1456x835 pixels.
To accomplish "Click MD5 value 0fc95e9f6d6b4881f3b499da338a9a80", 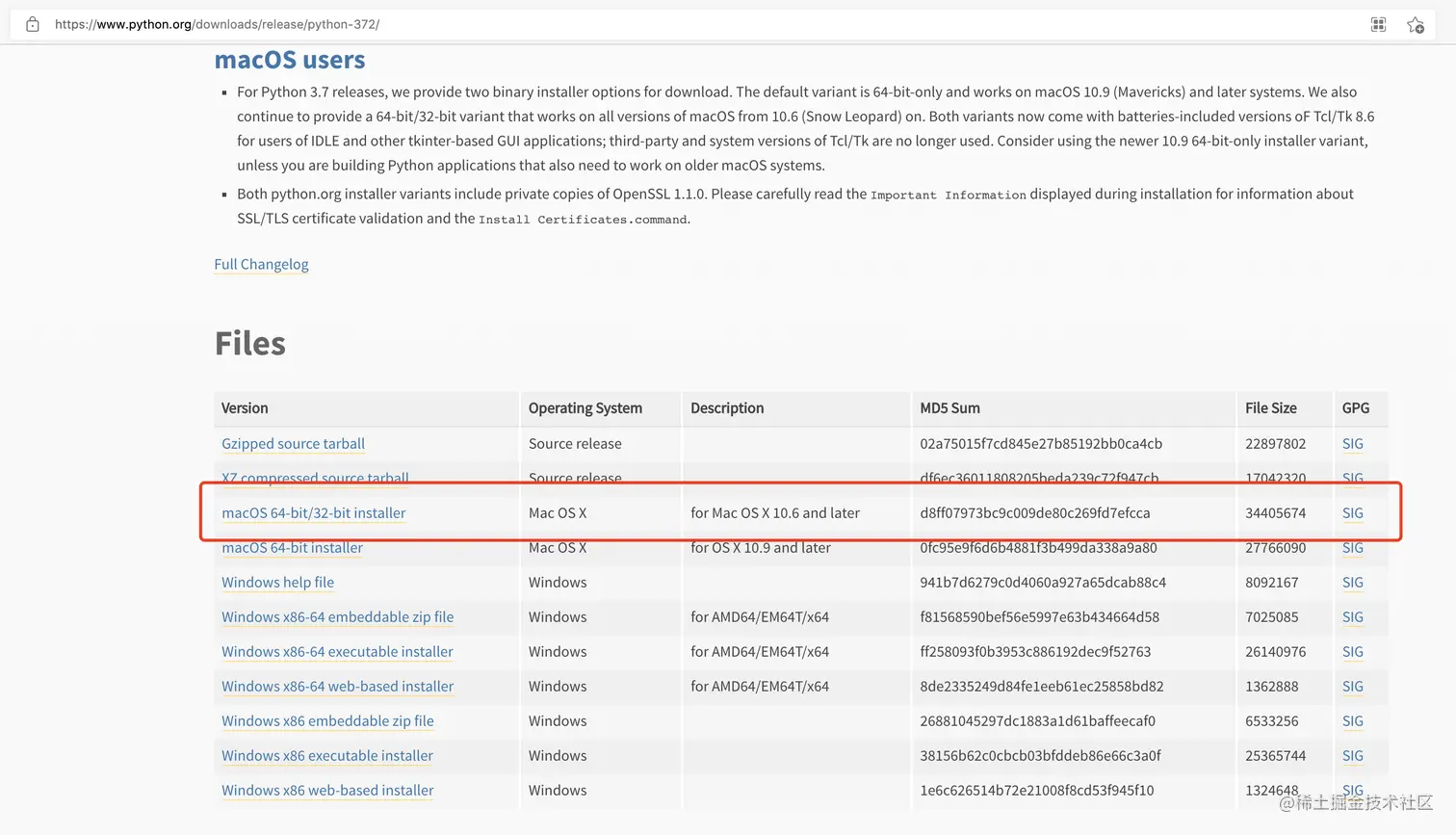I will click(1038, 548).
